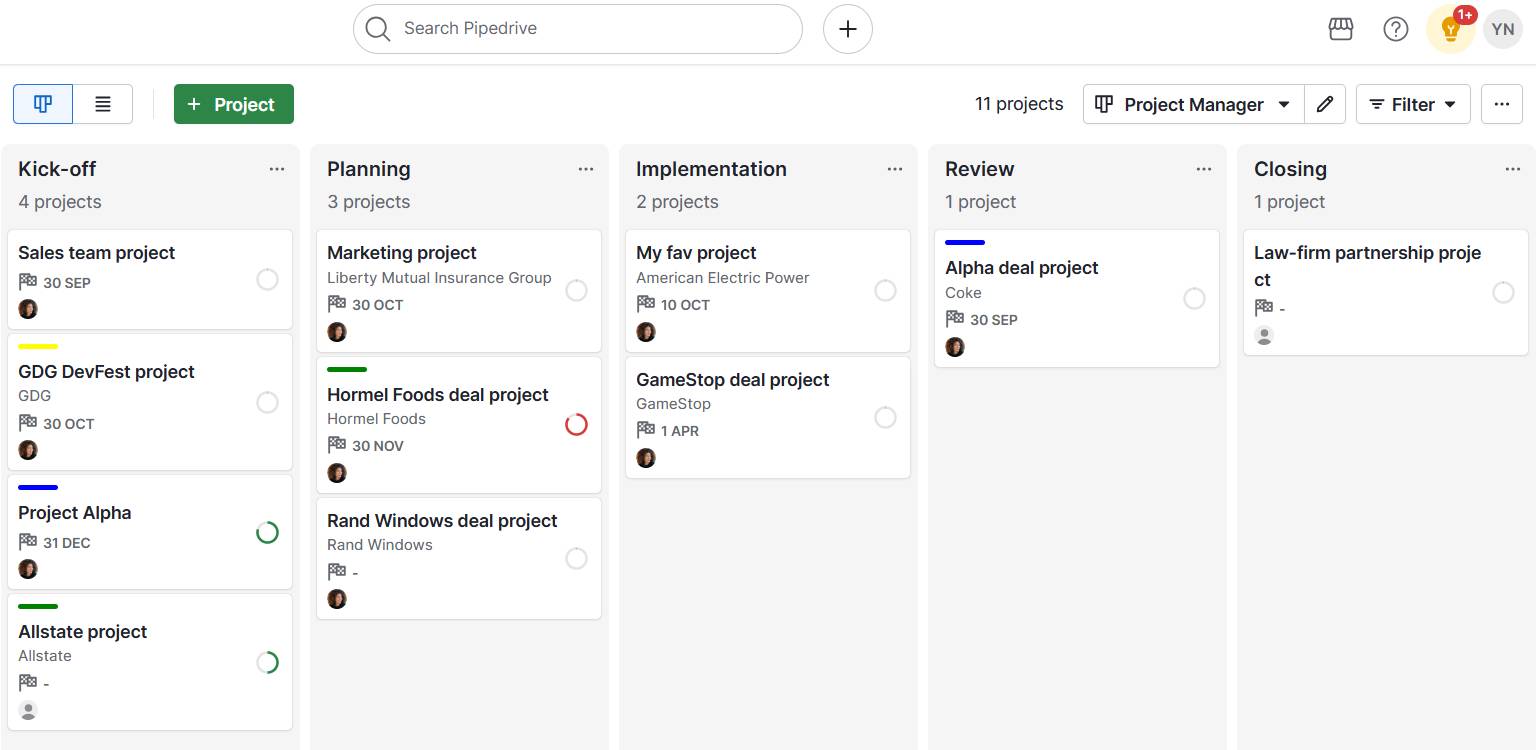Mark Sales team project as complete
The height and width of the screenshot is (750, 1536).
267,279
